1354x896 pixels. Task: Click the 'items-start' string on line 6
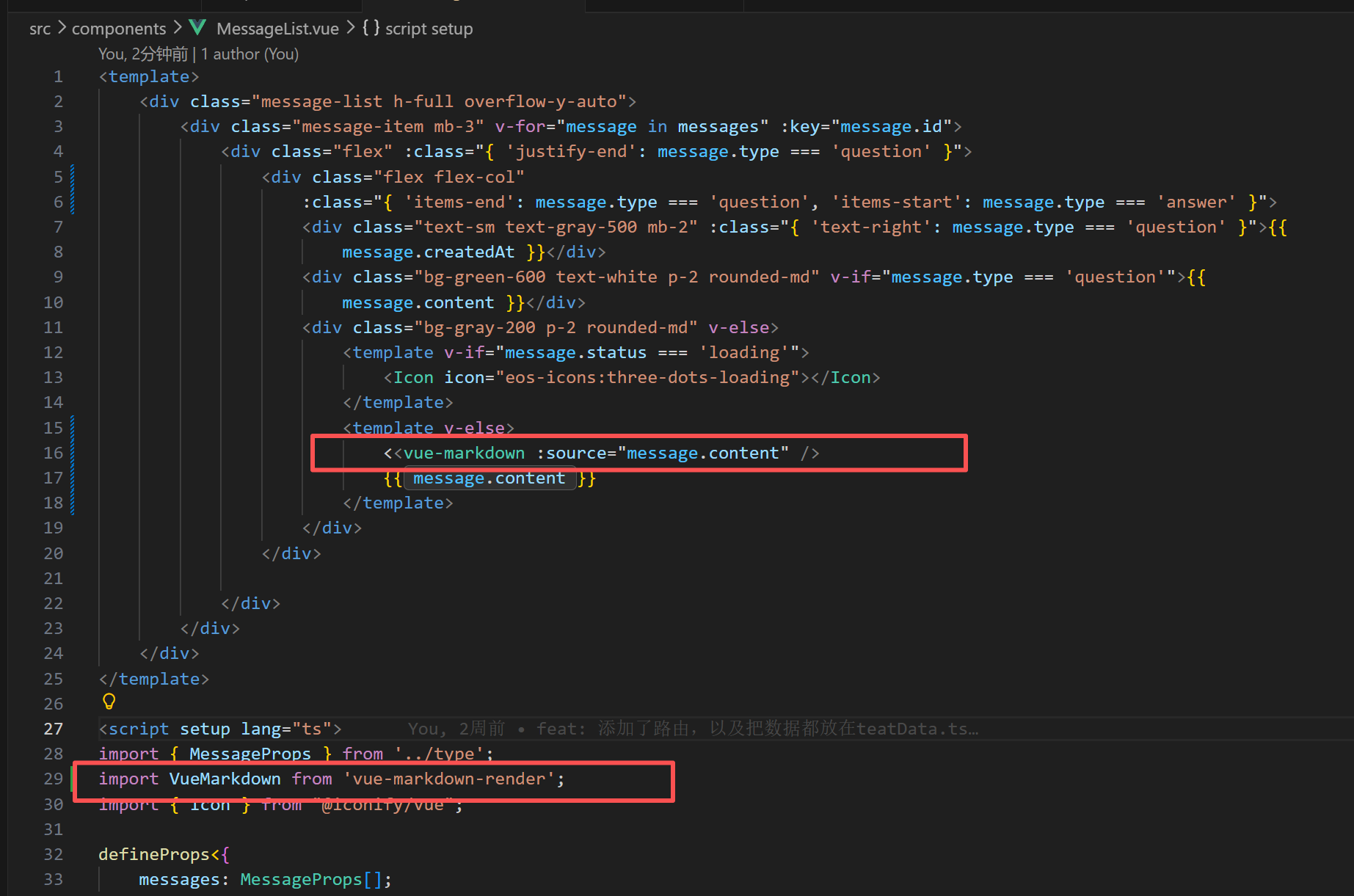pyautogui.click(x=896, y=202)
